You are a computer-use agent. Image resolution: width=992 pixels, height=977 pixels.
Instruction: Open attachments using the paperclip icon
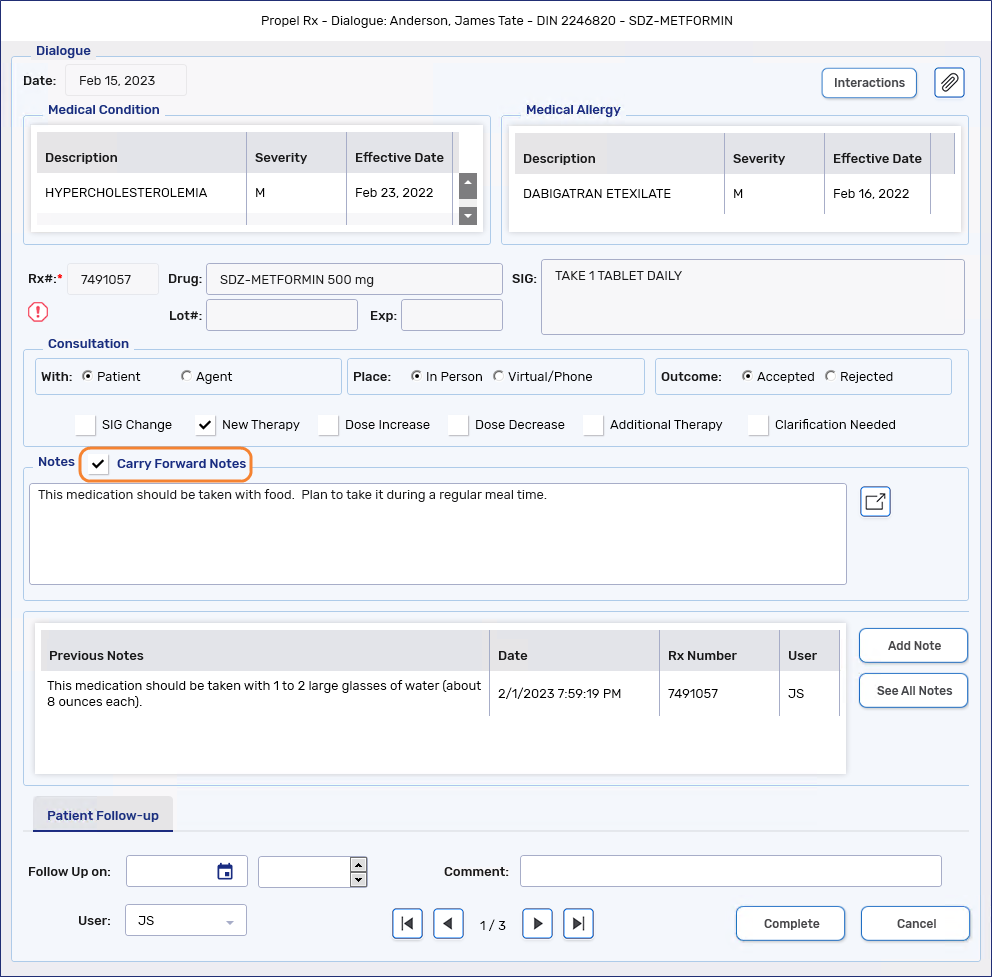pos(948,83)
